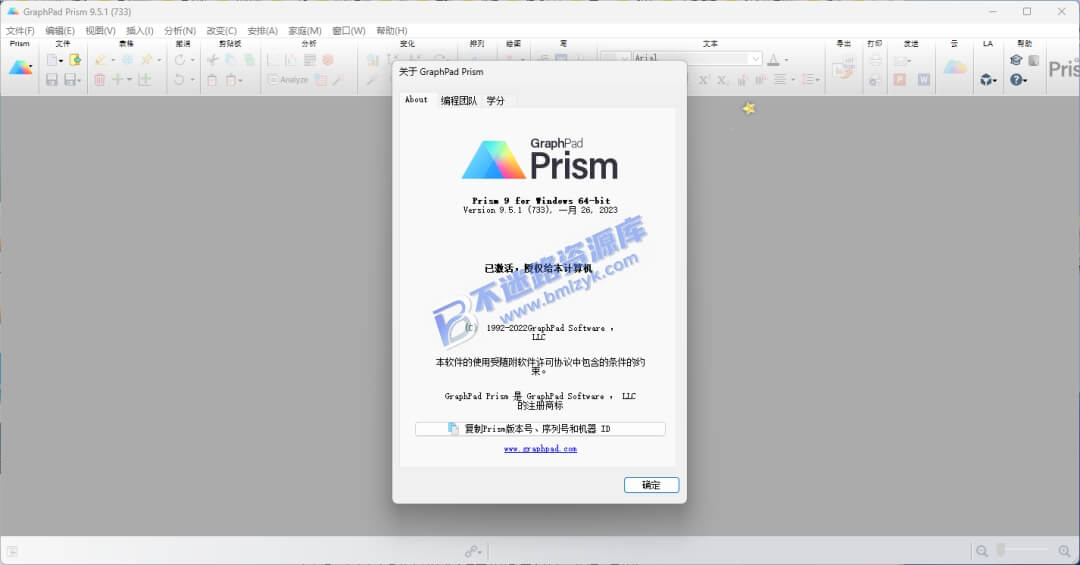Click the highlighter icon in sheet group

(x=101, y=60)
